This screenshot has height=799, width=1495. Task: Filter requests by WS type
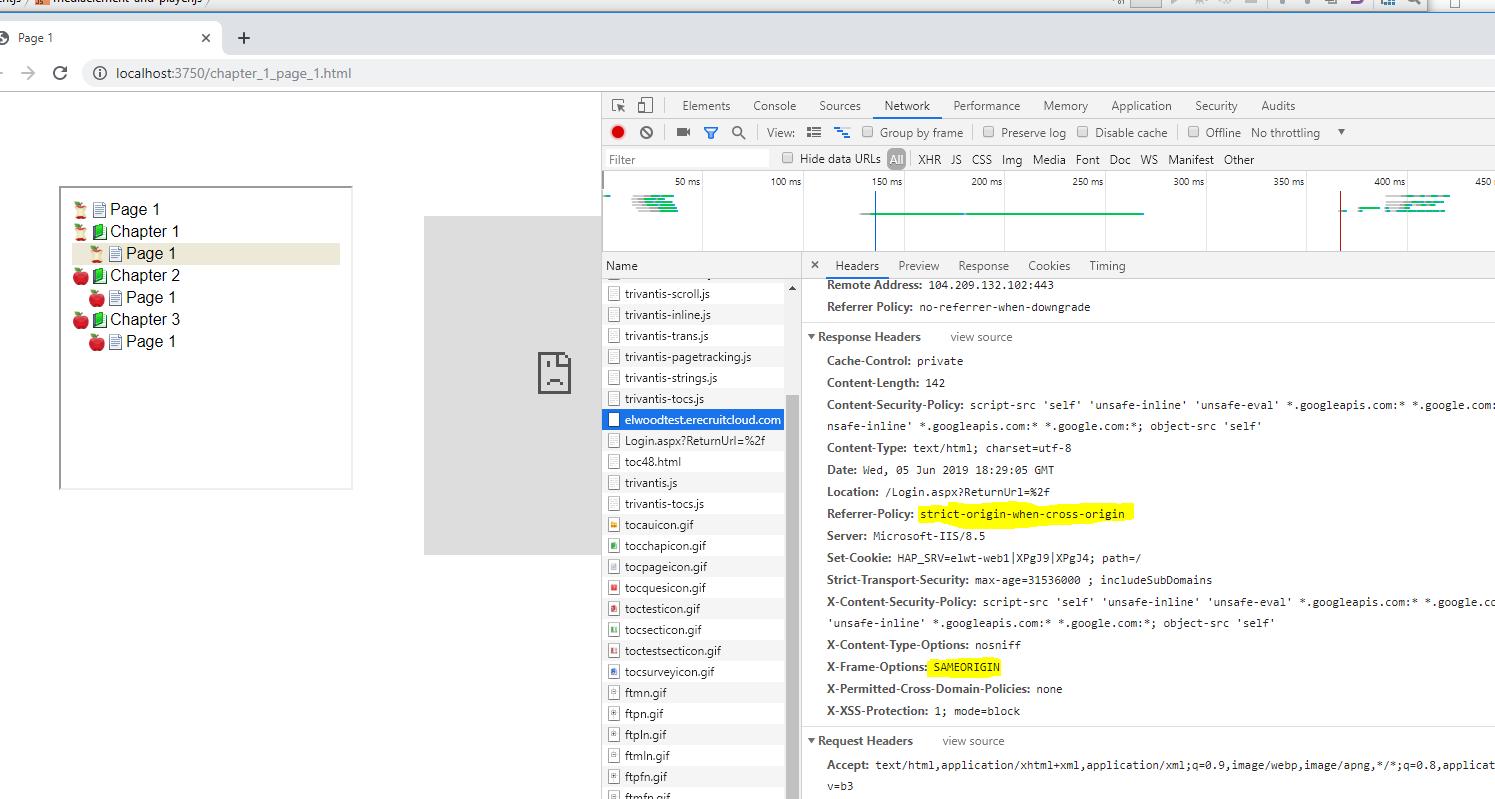1149,159
